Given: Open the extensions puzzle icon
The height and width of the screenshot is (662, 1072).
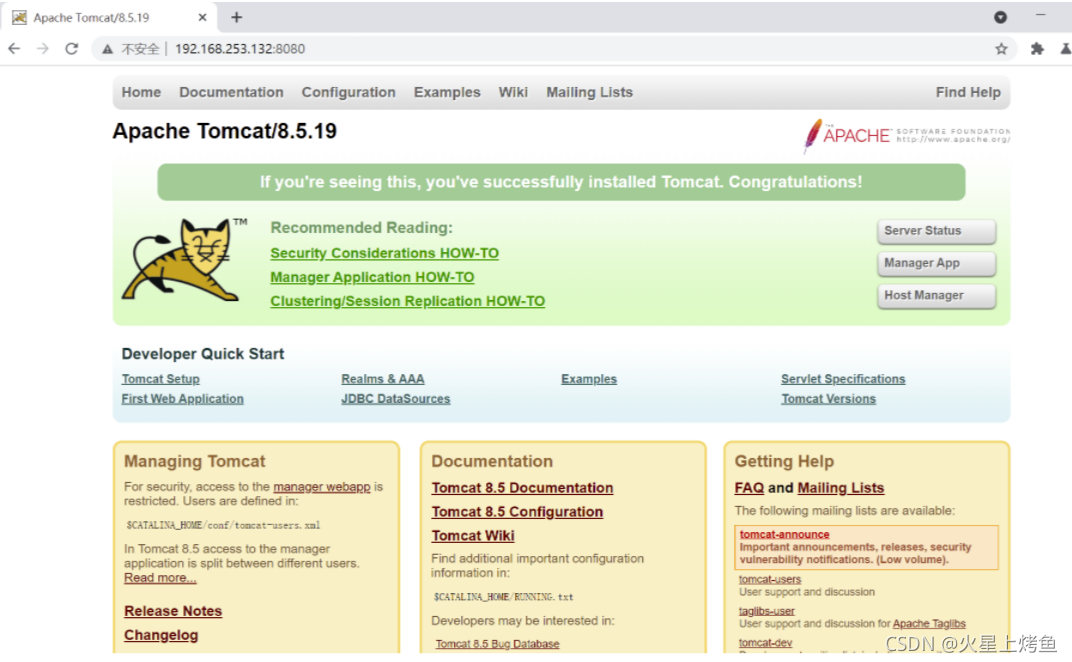Looking at the screenshot, I should point(1036,49).
